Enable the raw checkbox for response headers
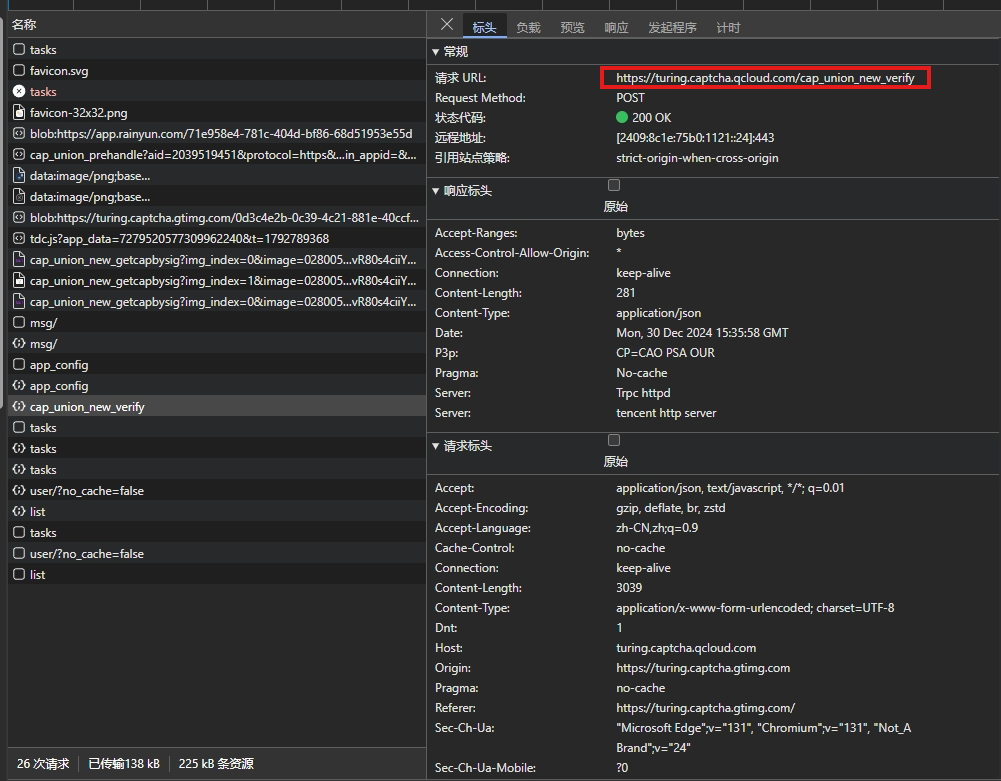This screenshot has height=781, width=1001. pos(614,185)
